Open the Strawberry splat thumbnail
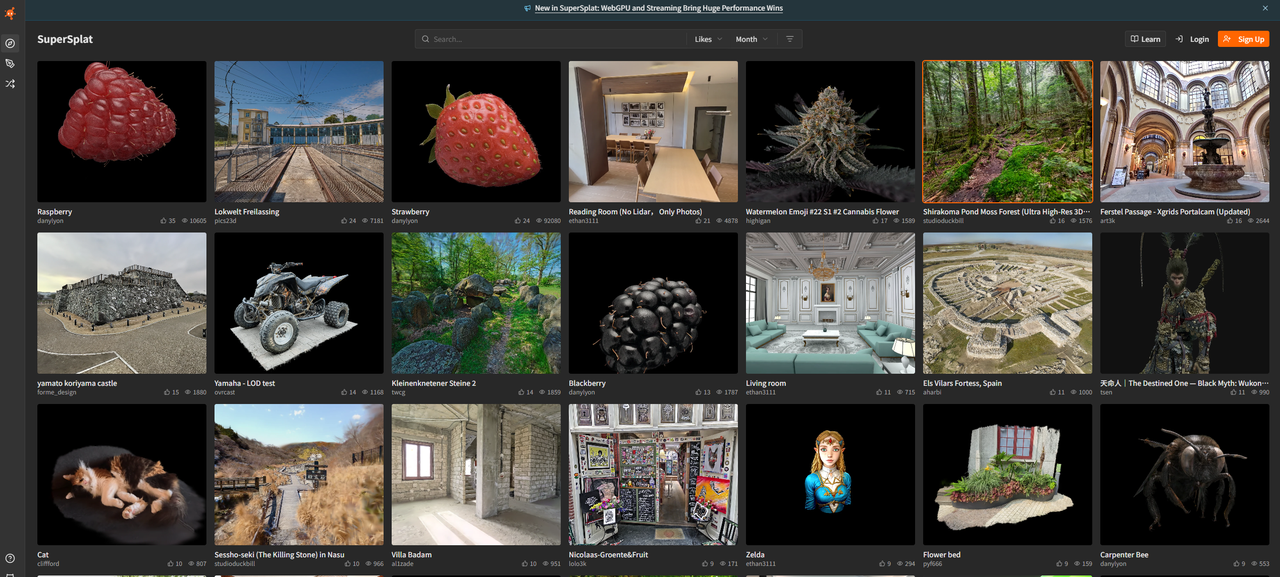This screenshot has height=577, width=1280. coord(476,132)
